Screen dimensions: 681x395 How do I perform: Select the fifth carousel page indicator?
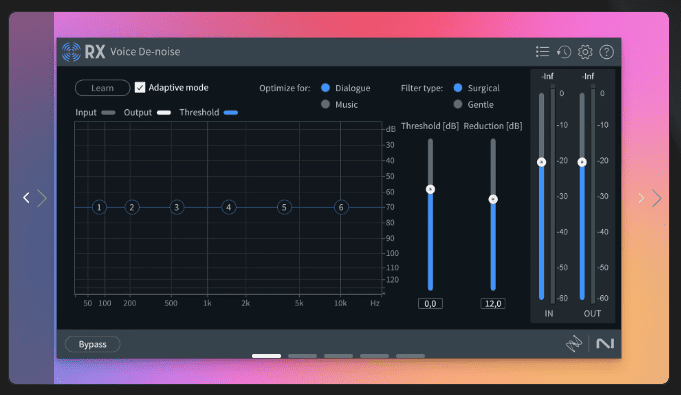410,356
